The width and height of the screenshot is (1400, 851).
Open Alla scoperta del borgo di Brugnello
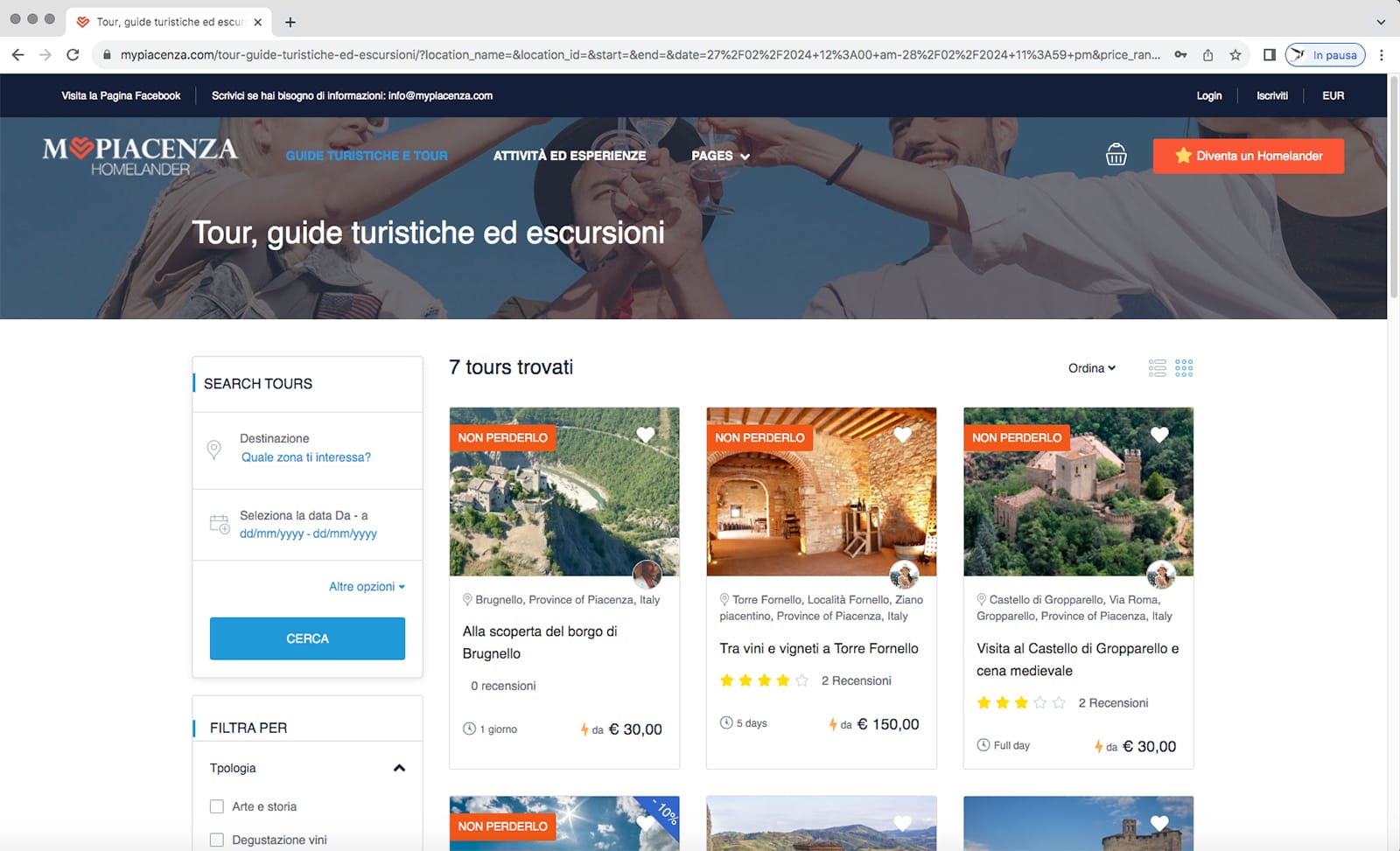click(540, 642)
